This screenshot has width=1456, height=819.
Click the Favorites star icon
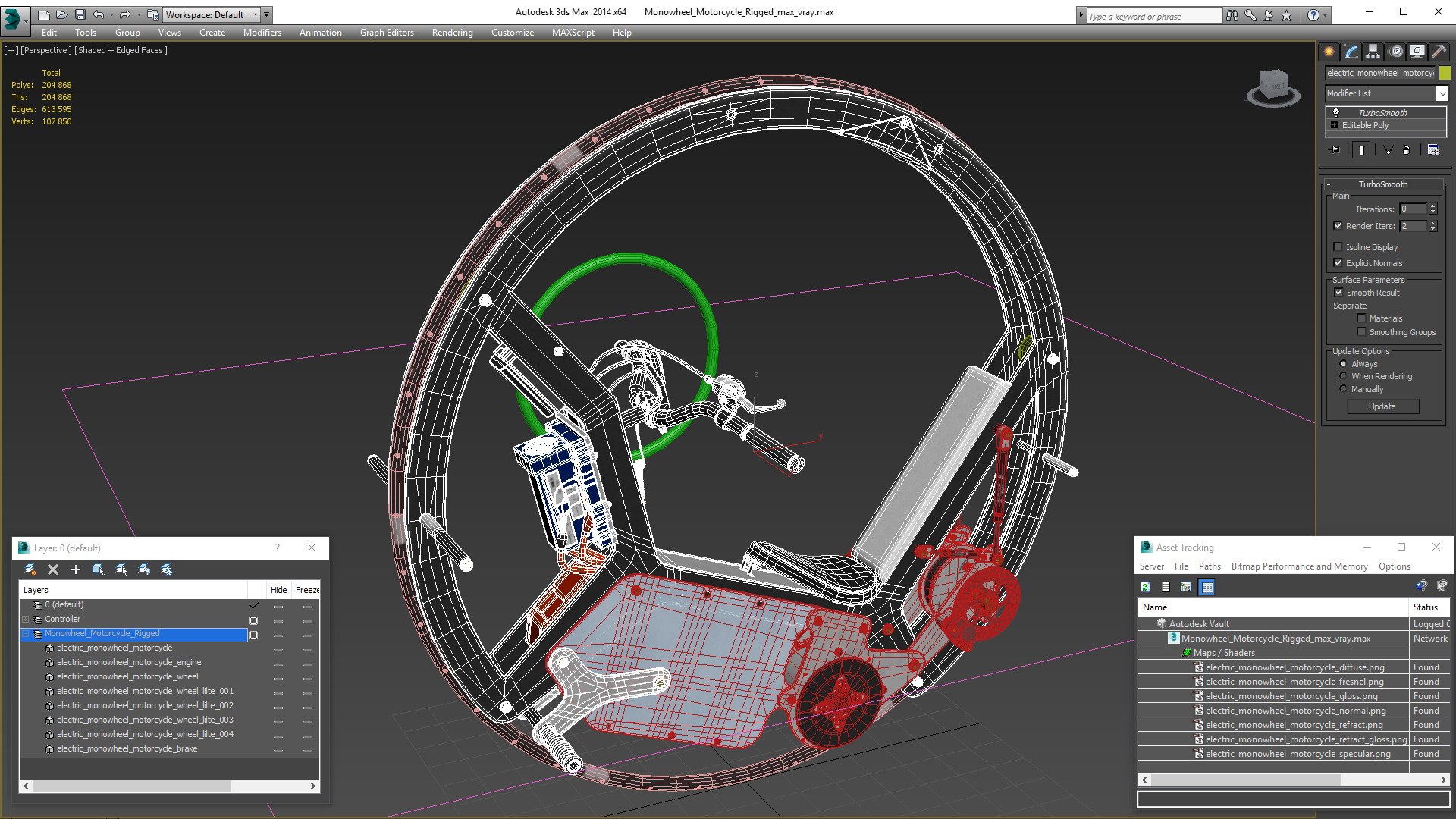pyautogui.click(x=1286, y=15)
